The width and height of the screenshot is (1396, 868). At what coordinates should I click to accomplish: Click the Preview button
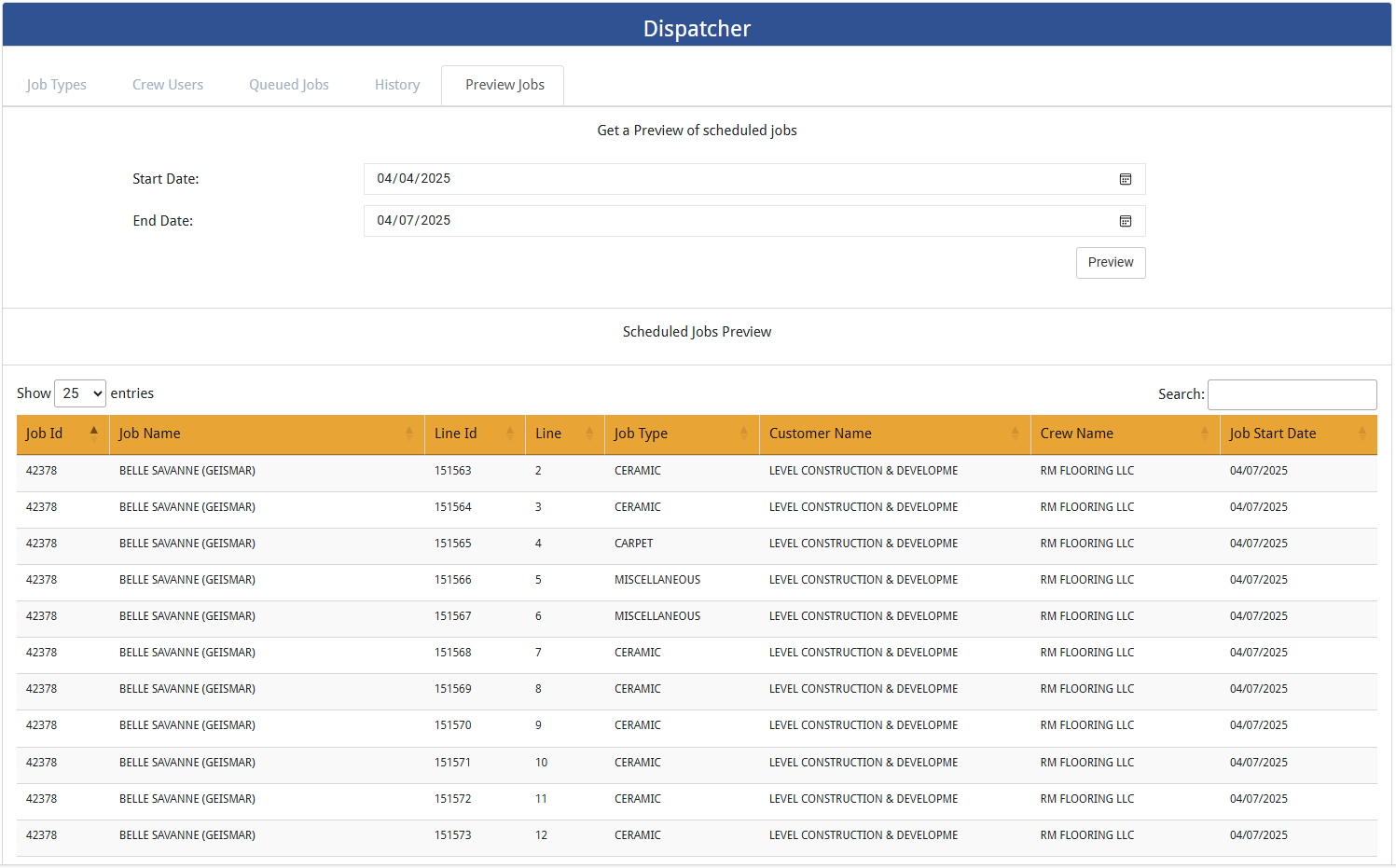click(1110, 262)
